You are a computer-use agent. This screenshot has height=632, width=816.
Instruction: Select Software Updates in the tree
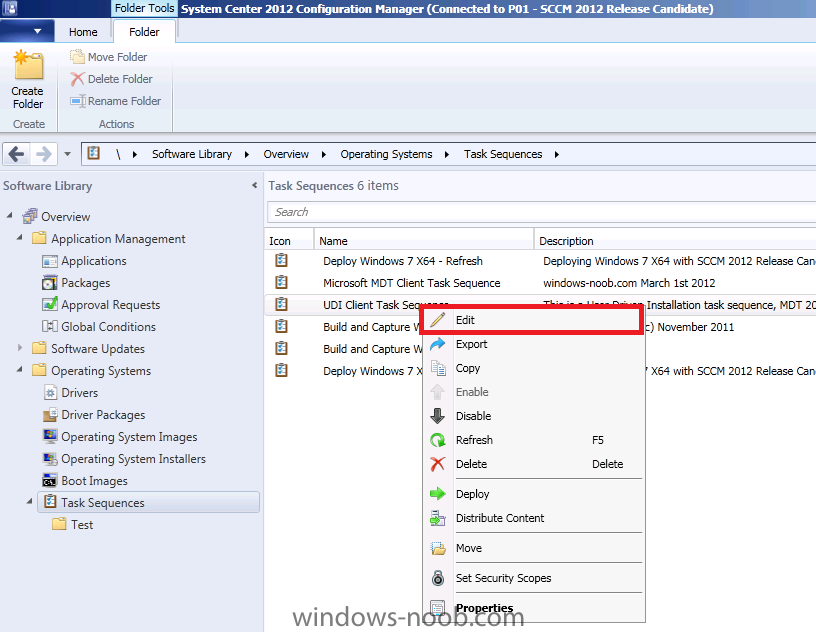pyautogui.click(x=98, y=349)
